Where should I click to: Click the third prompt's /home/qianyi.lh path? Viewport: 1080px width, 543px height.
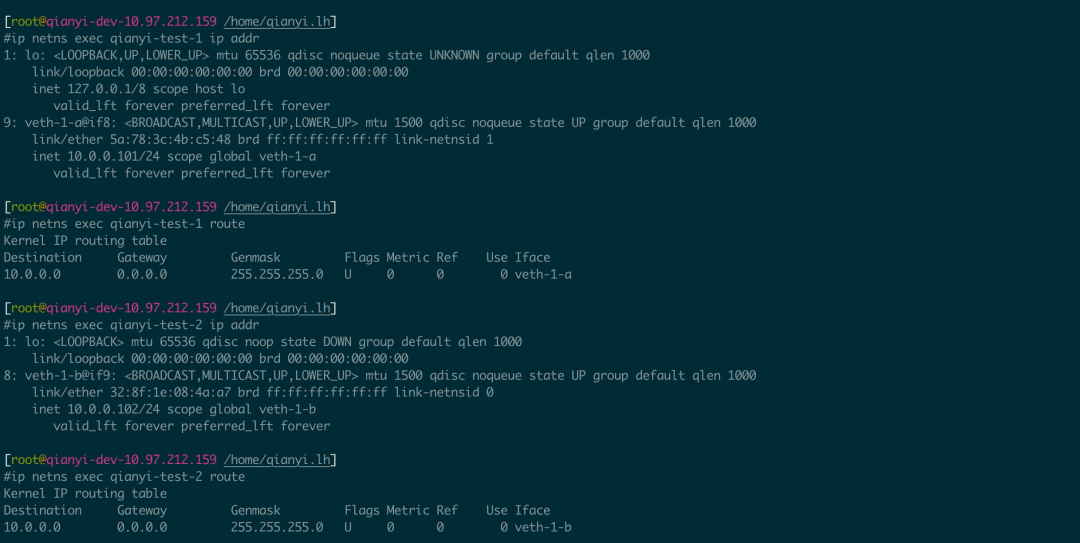[x=277, y=308]
